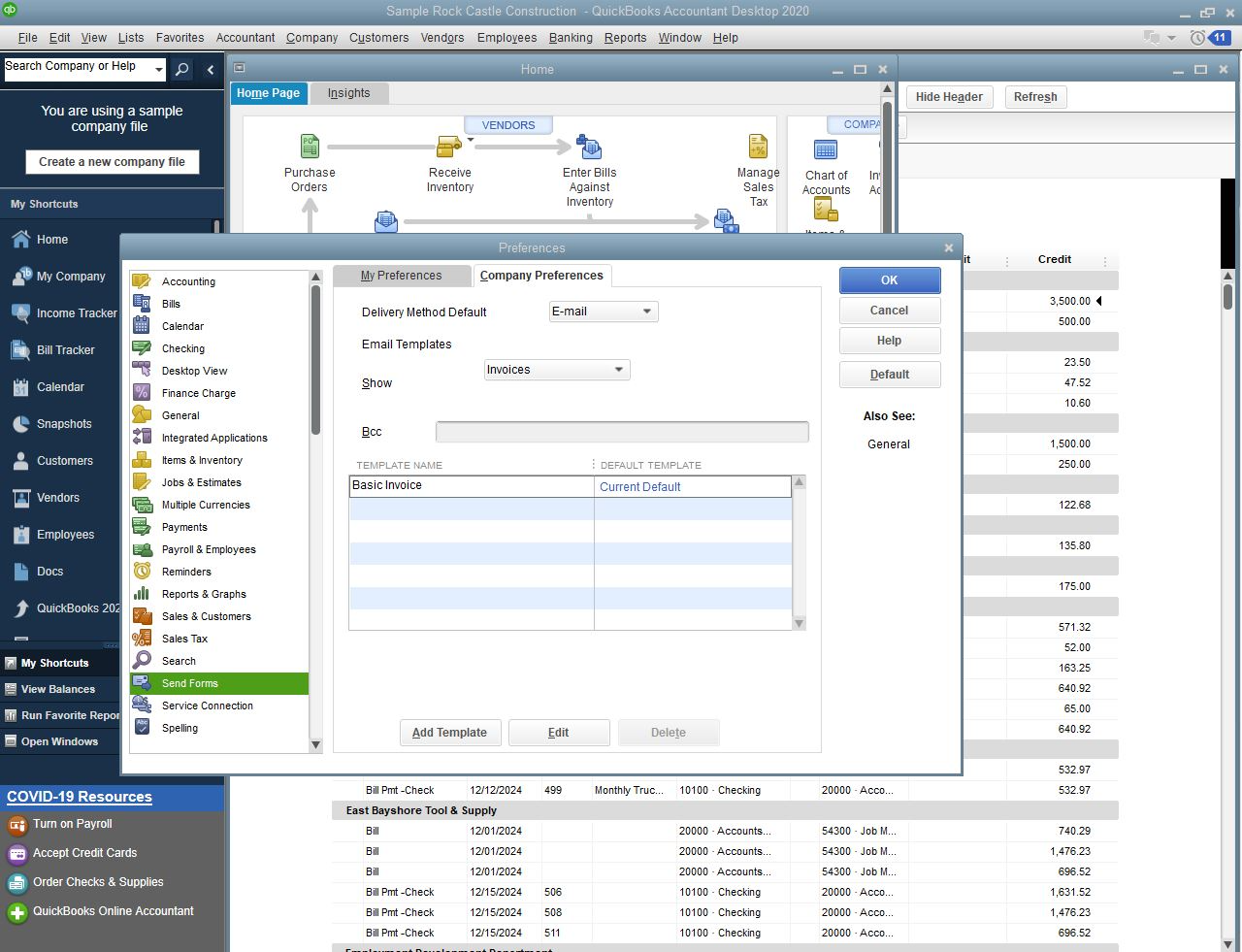Open the Accountant menu

245,38
